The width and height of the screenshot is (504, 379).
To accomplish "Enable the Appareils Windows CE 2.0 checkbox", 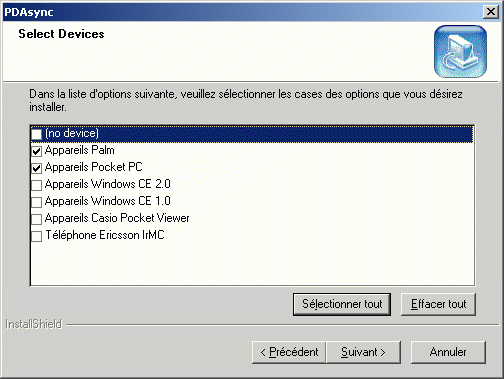I will point(36,185).
